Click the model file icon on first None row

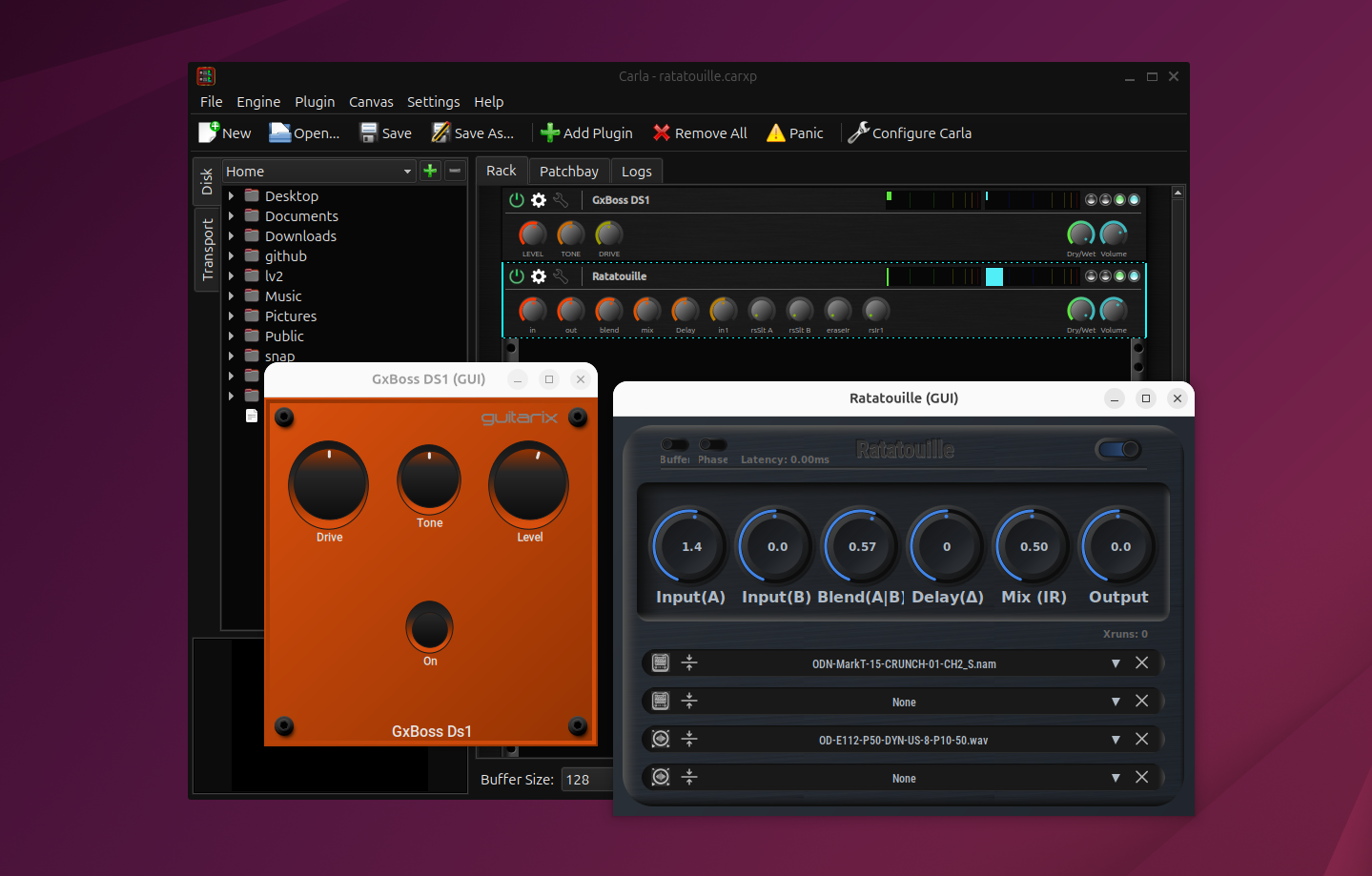[x=661, y=702]
